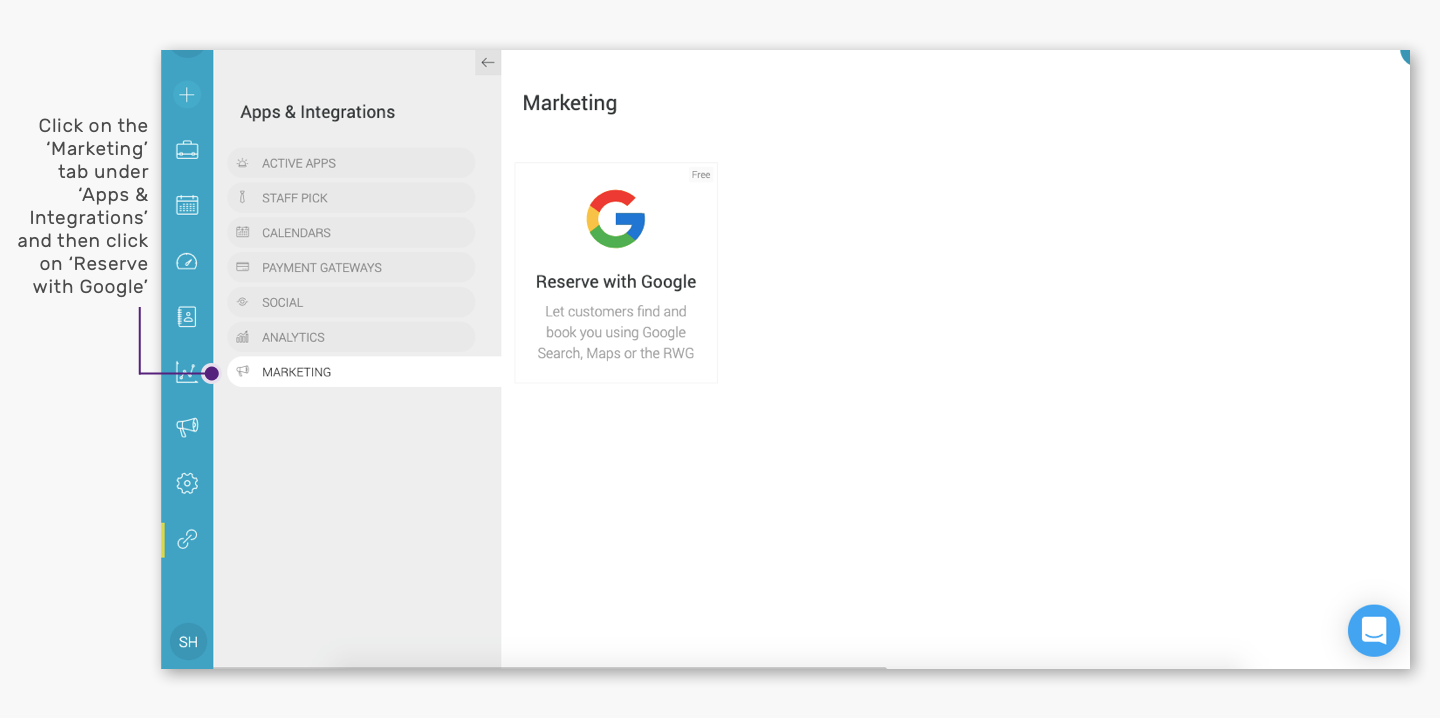Select the Staff Pick tab
Image resolution: width=1440 pixels, height=718 pixels.
351,198
